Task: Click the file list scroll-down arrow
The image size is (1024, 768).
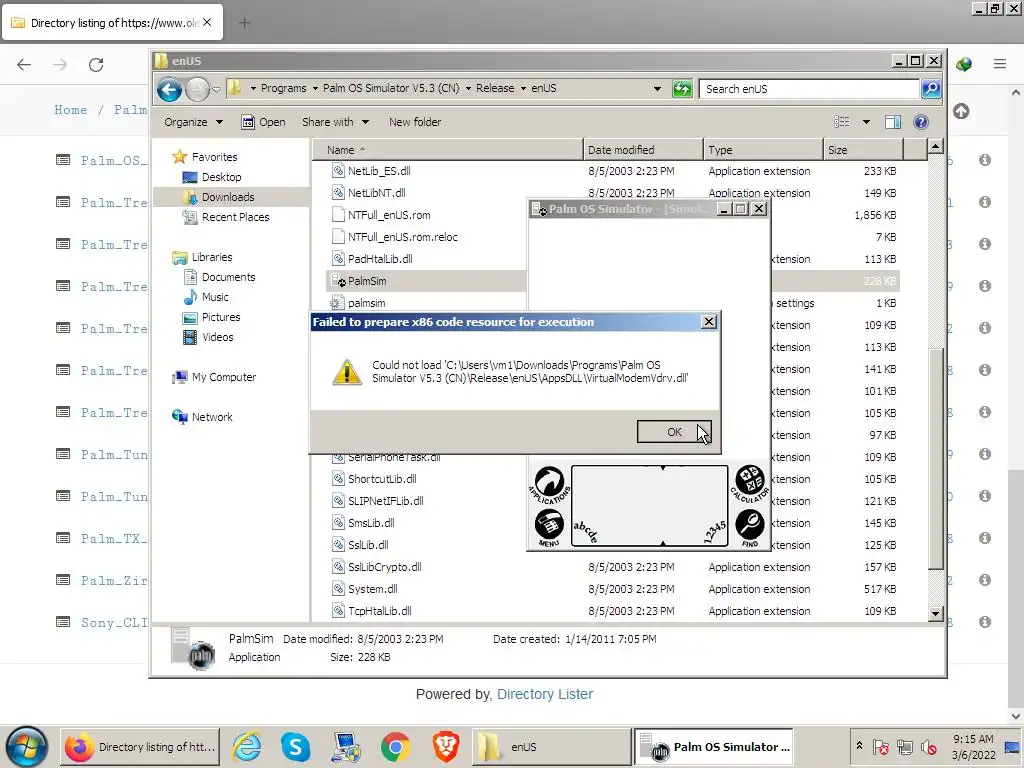Action: pos(935,613)
